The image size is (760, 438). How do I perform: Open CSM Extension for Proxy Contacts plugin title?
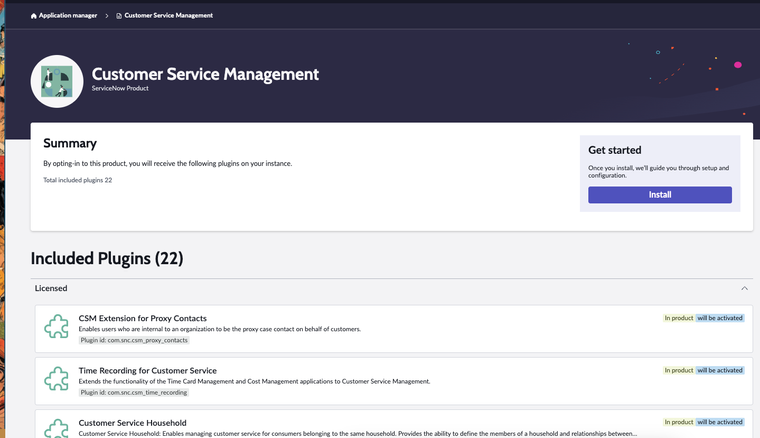tap(142, 318)
